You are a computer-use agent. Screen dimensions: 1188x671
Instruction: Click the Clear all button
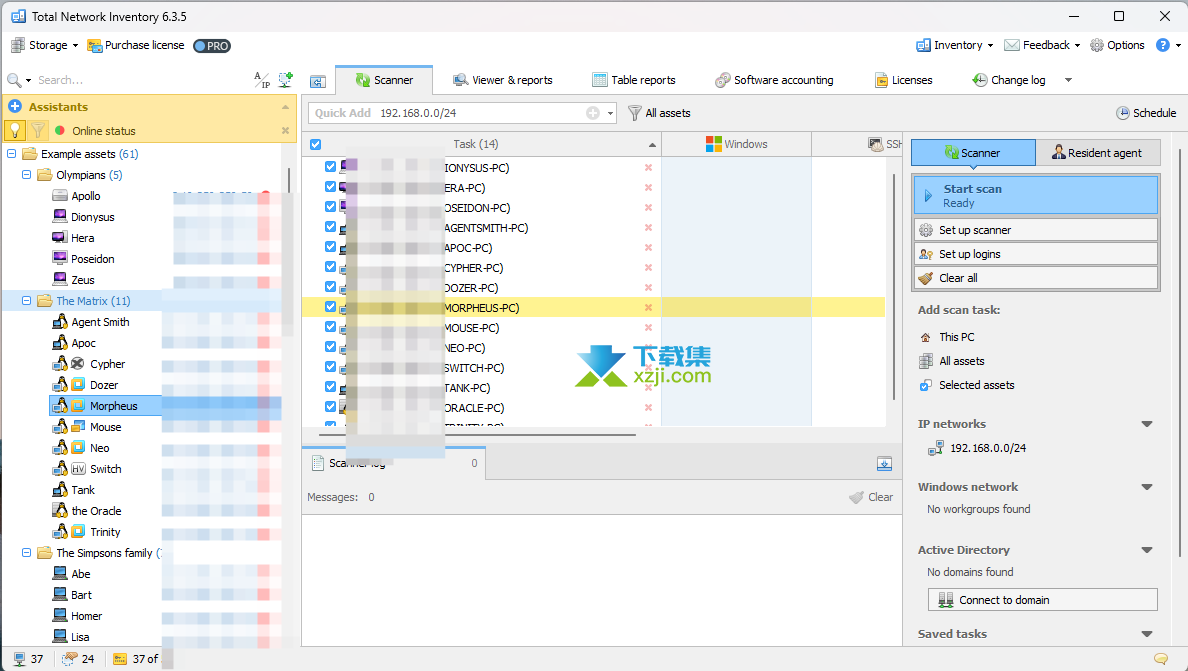1036,278
